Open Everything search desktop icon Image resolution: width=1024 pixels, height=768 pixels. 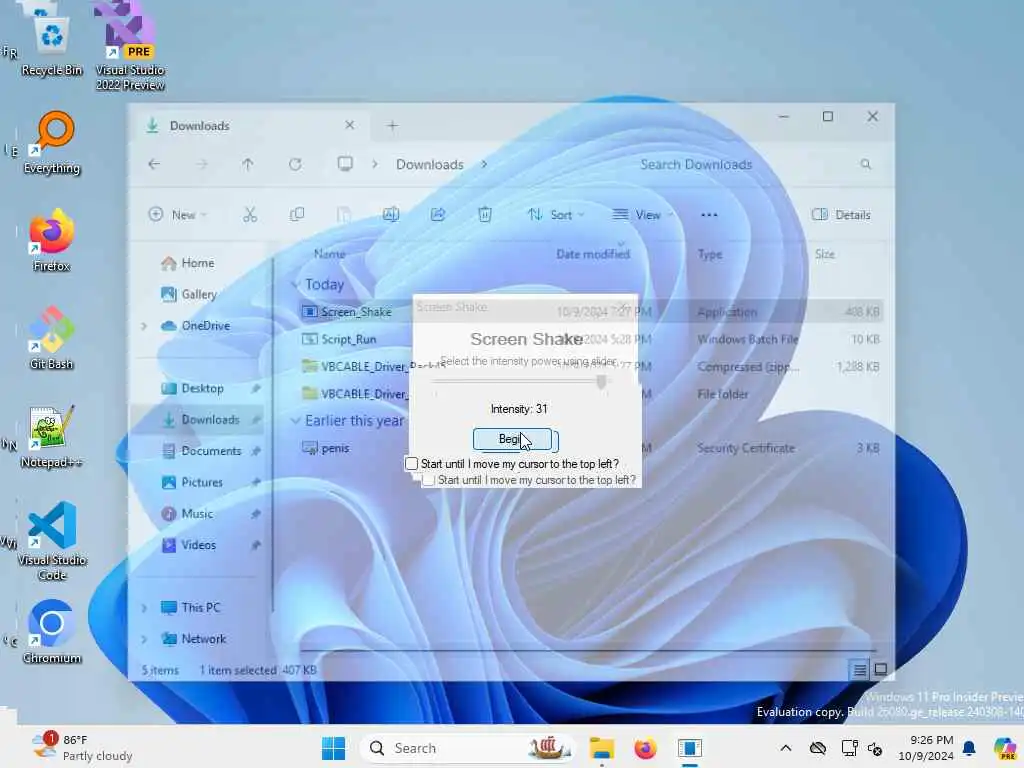52,144
